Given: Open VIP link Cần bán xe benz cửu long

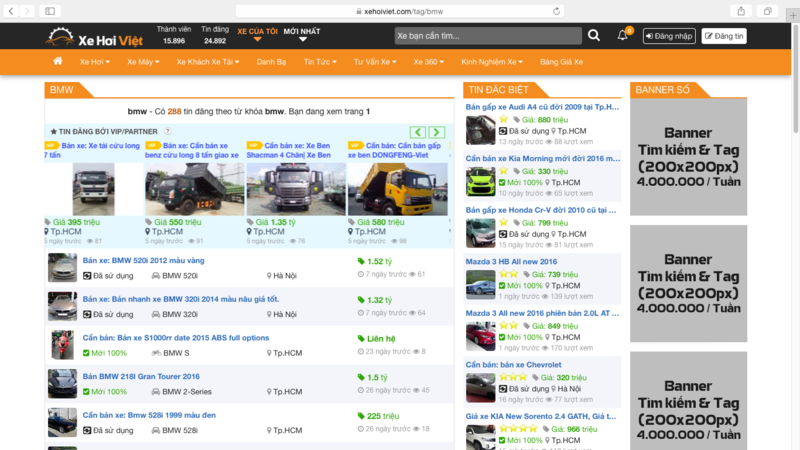Looking at the screenshot, I should coord(192,150).
